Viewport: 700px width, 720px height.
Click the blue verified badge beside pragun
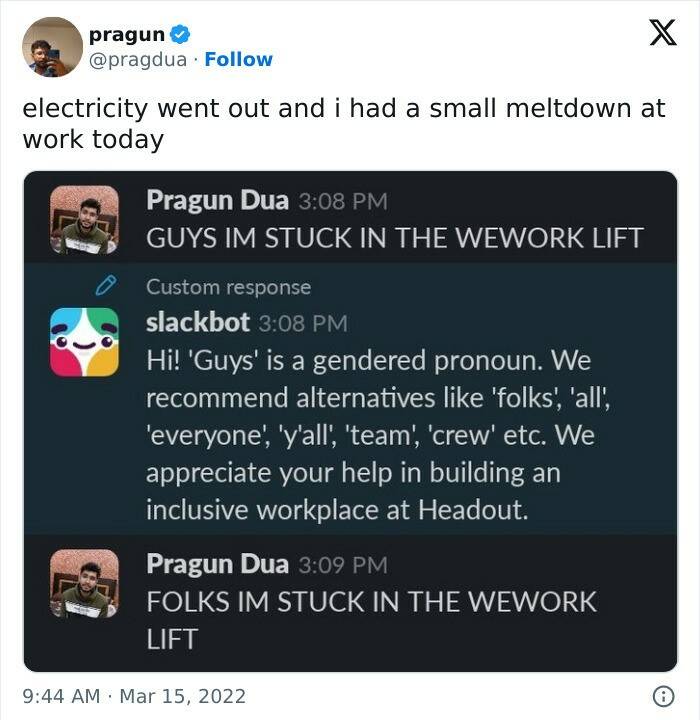(180, 35)
